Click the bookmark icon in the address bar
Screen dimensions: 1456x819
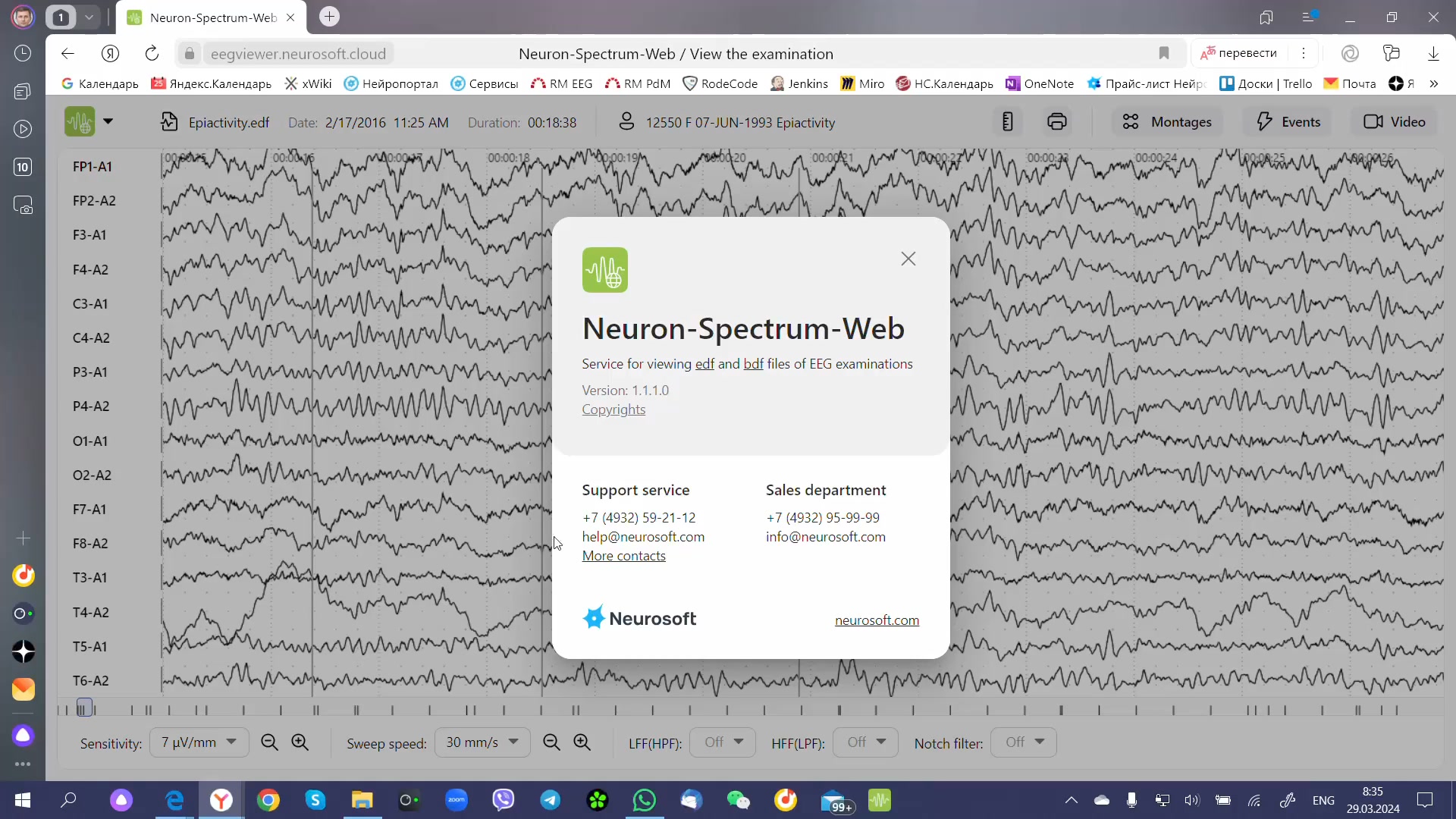(x=1164, y=53)
